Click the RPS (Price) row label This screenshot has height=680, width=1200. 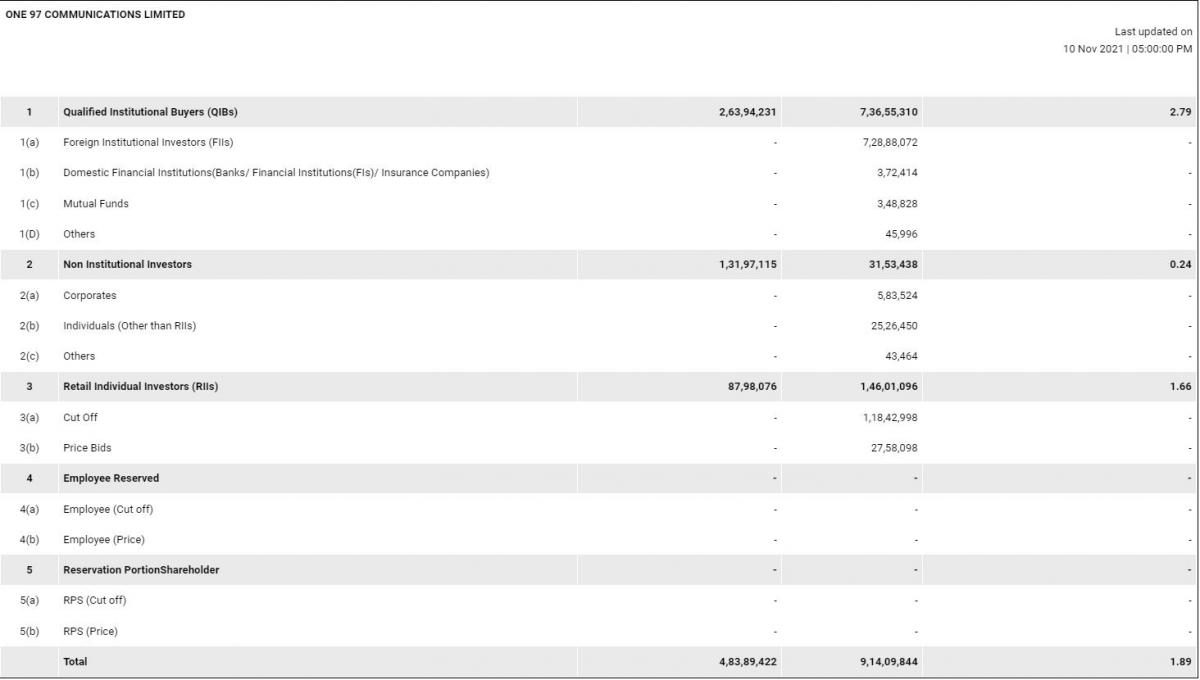[x=90, y=631]
